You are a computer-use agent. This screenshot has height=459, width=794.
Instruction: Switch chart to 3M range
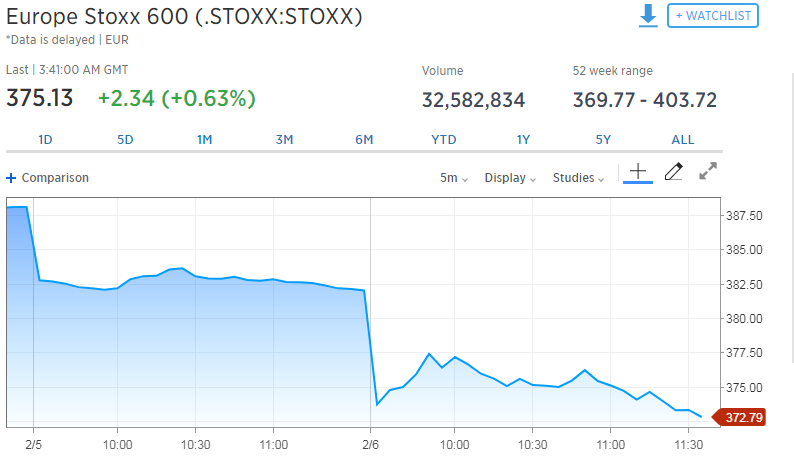284,140
